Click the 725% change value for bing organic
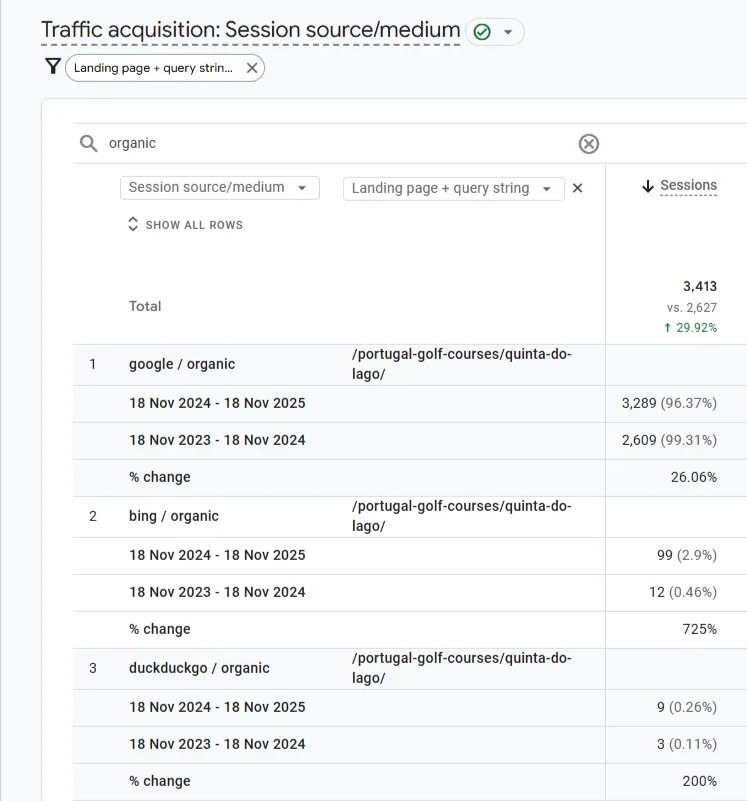Image resolution: width=747 pixels, height=801 pixels. click(x=699, y=629)
